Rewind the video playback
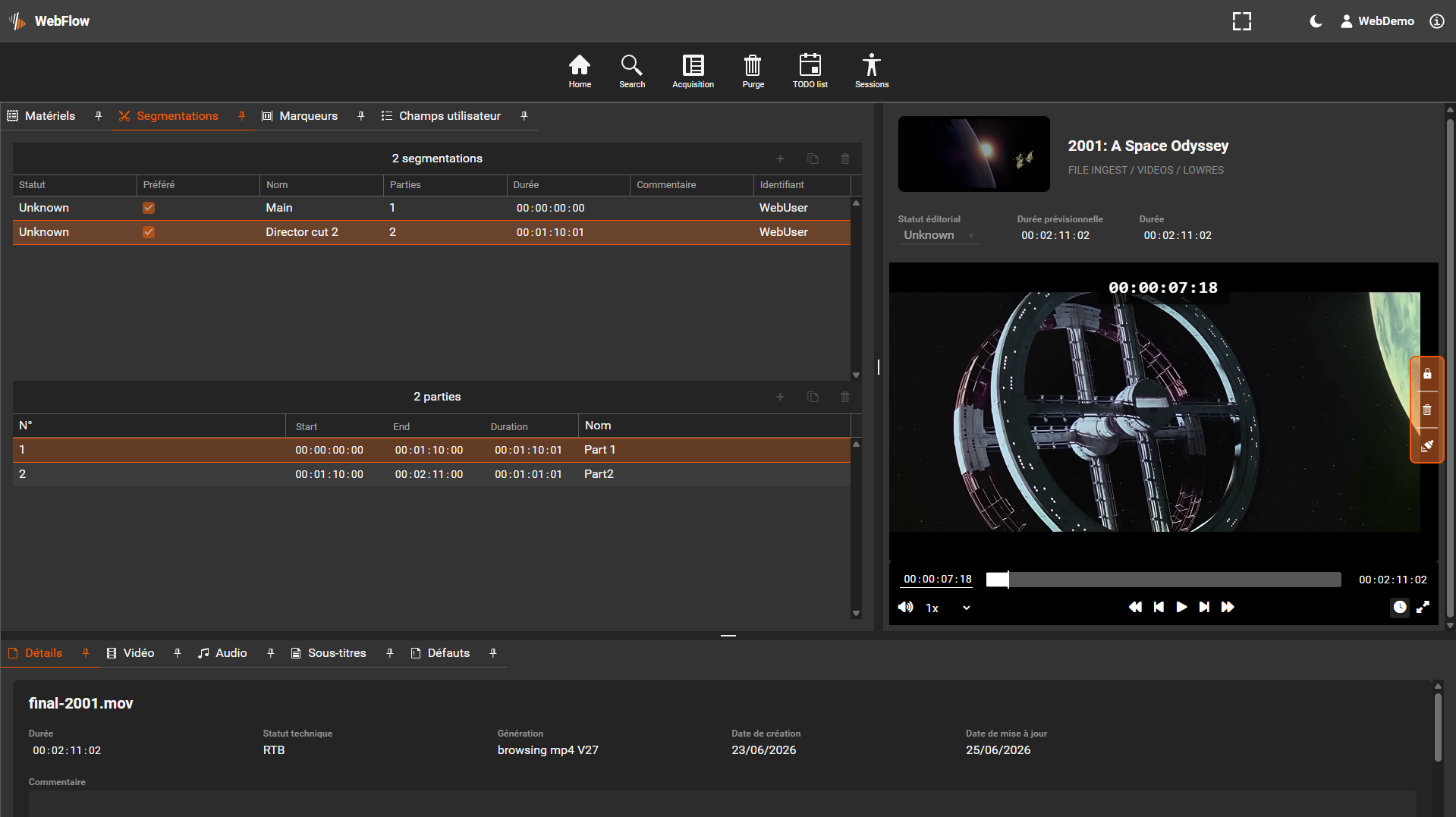1456x817 pixels. 1135,607
